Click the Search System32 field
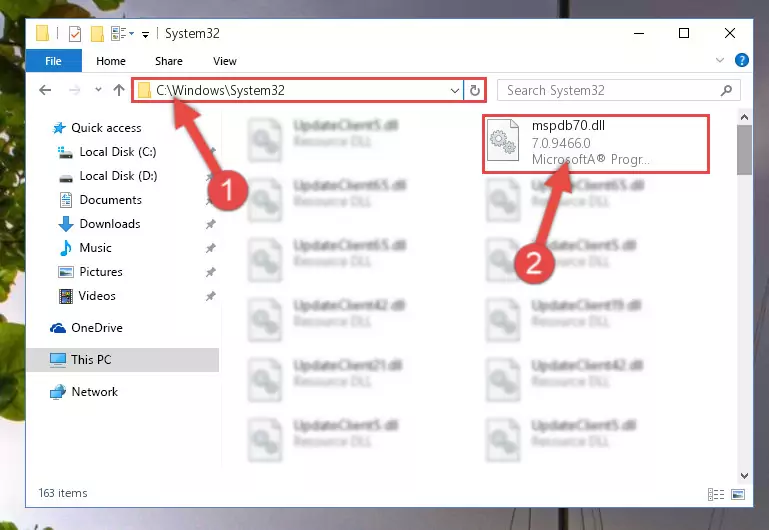 618,90
